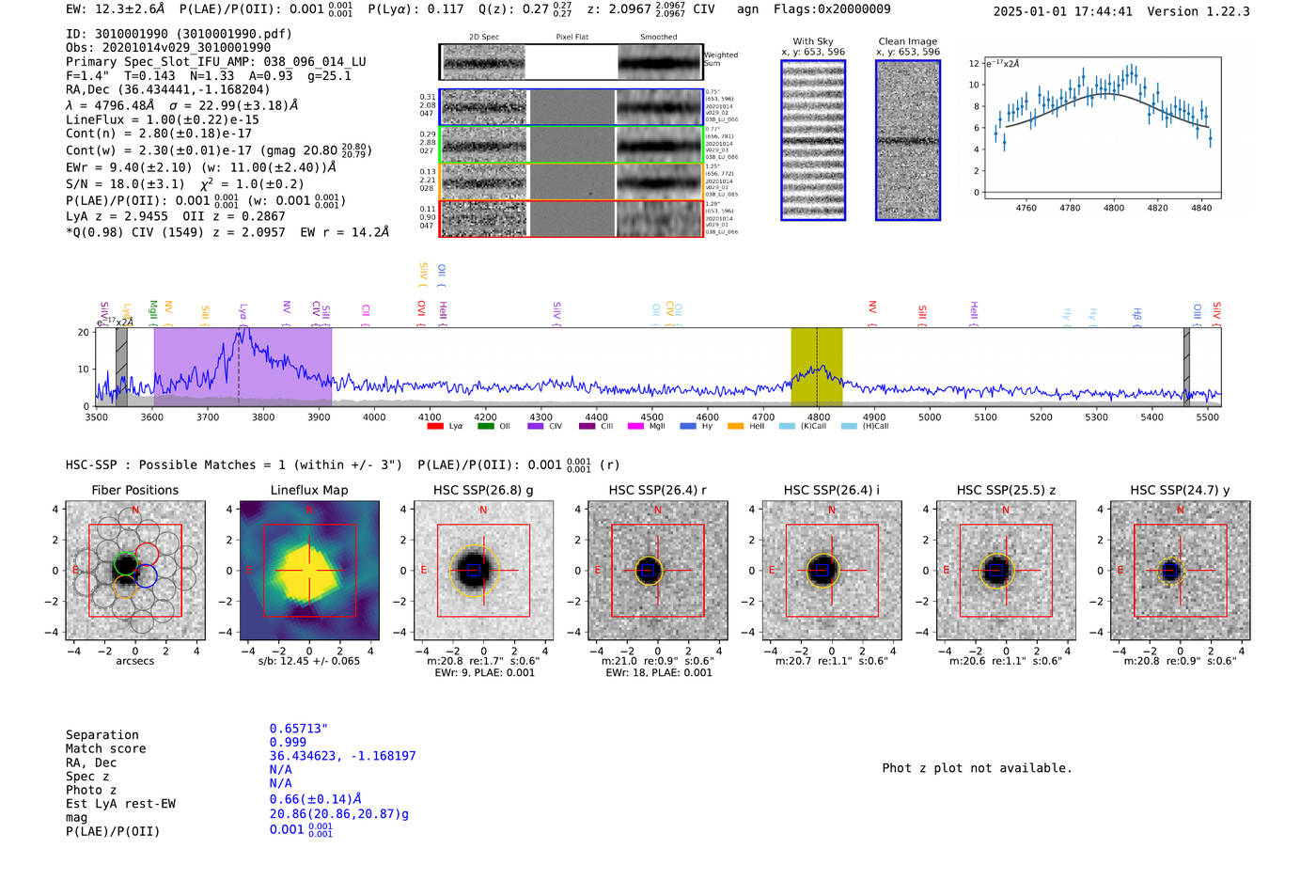Click the 'Flags:0x20000009' text in header
This screenshot has height=896, width=1316.
click(832, 9)
